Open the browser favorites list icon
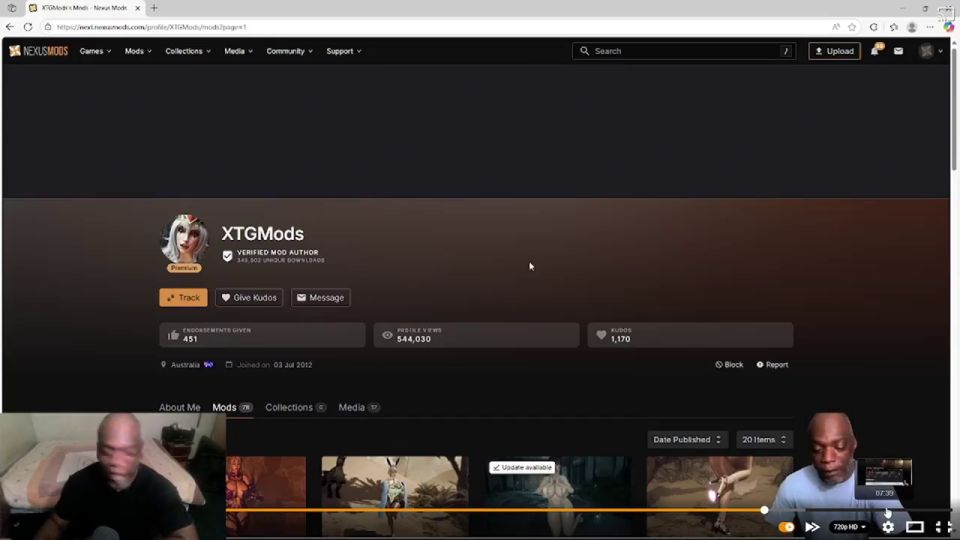This screenshot has width=960, height=540. (x=894, y=27)
